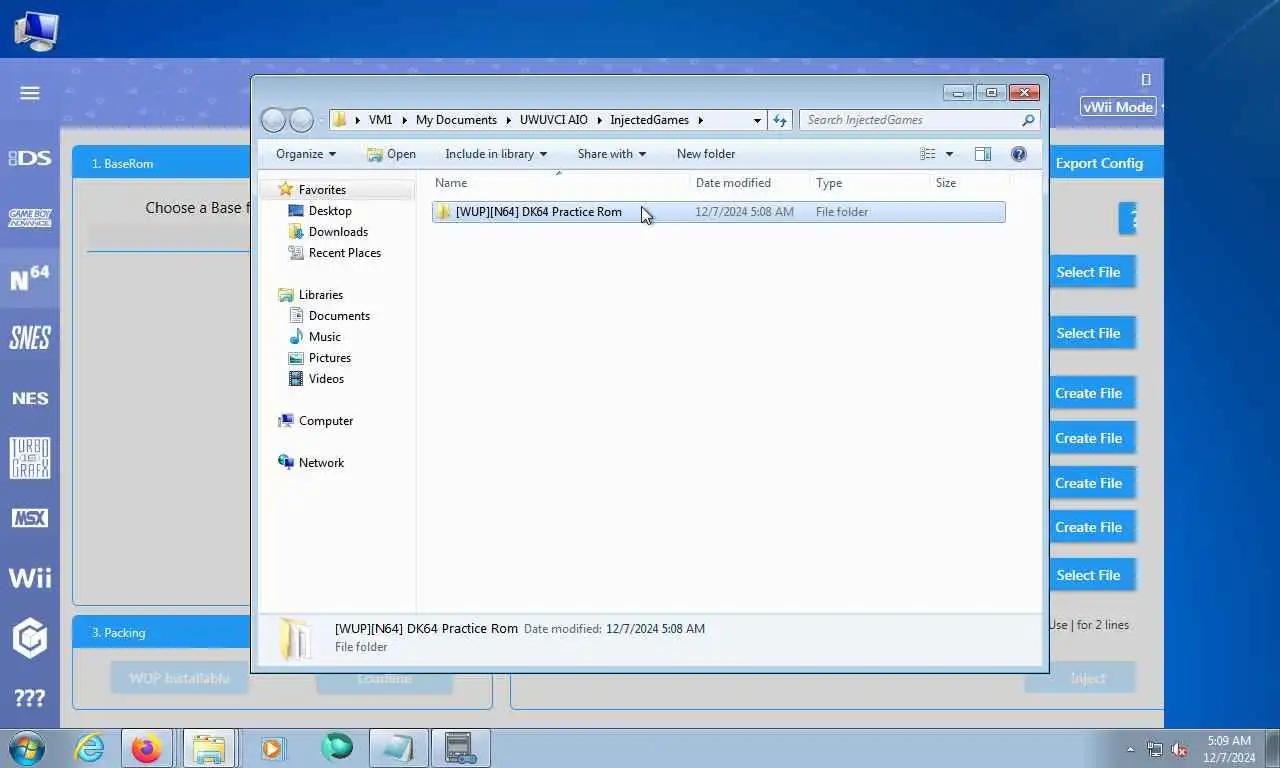The width and height of the screenshot is (1280, 768).
Task: Click InjectedGames in address path
Action: point(649,120)
